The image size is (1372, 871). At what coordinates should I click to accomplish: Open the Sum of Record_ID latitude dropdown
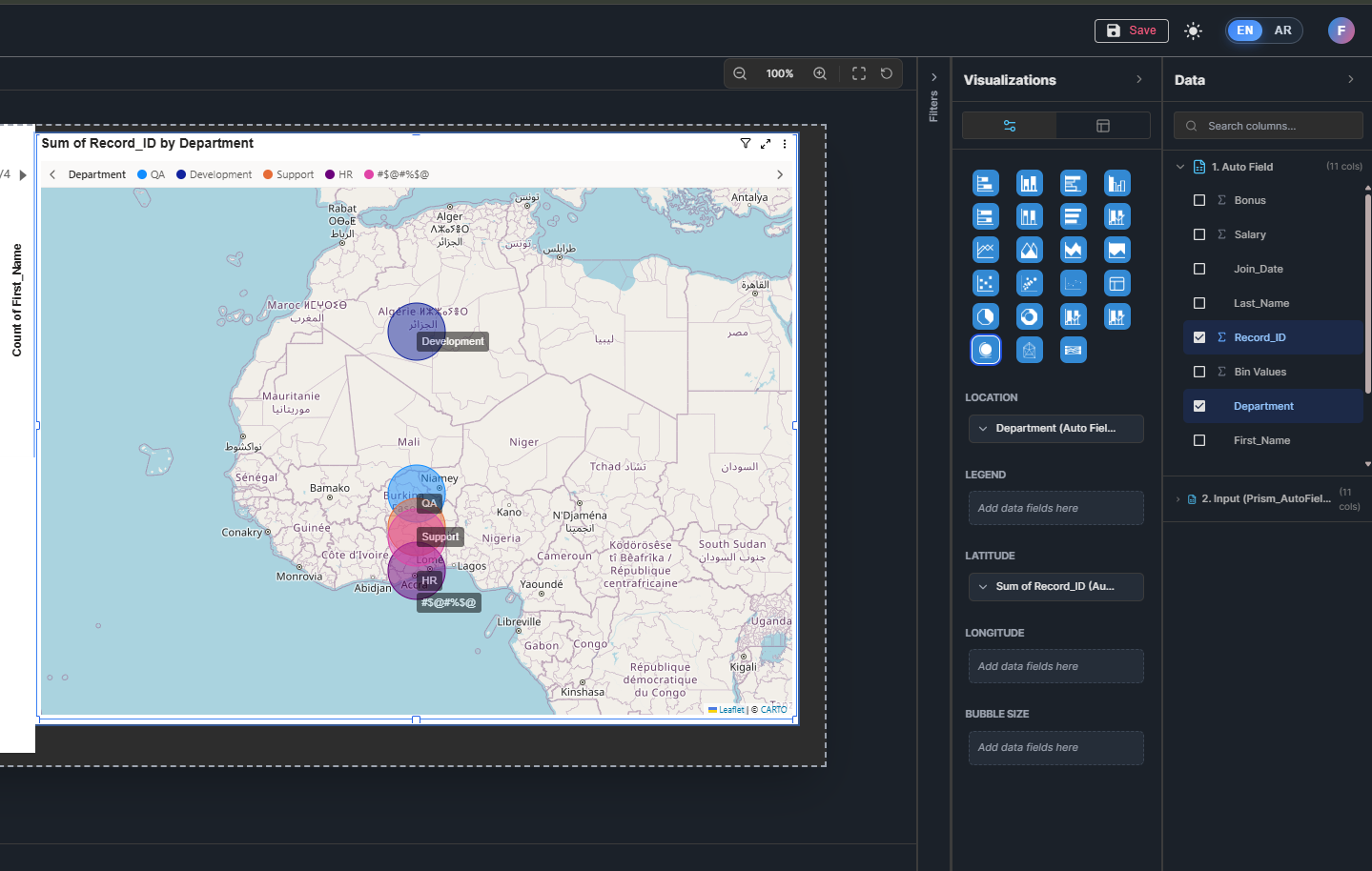point(1055,587)
